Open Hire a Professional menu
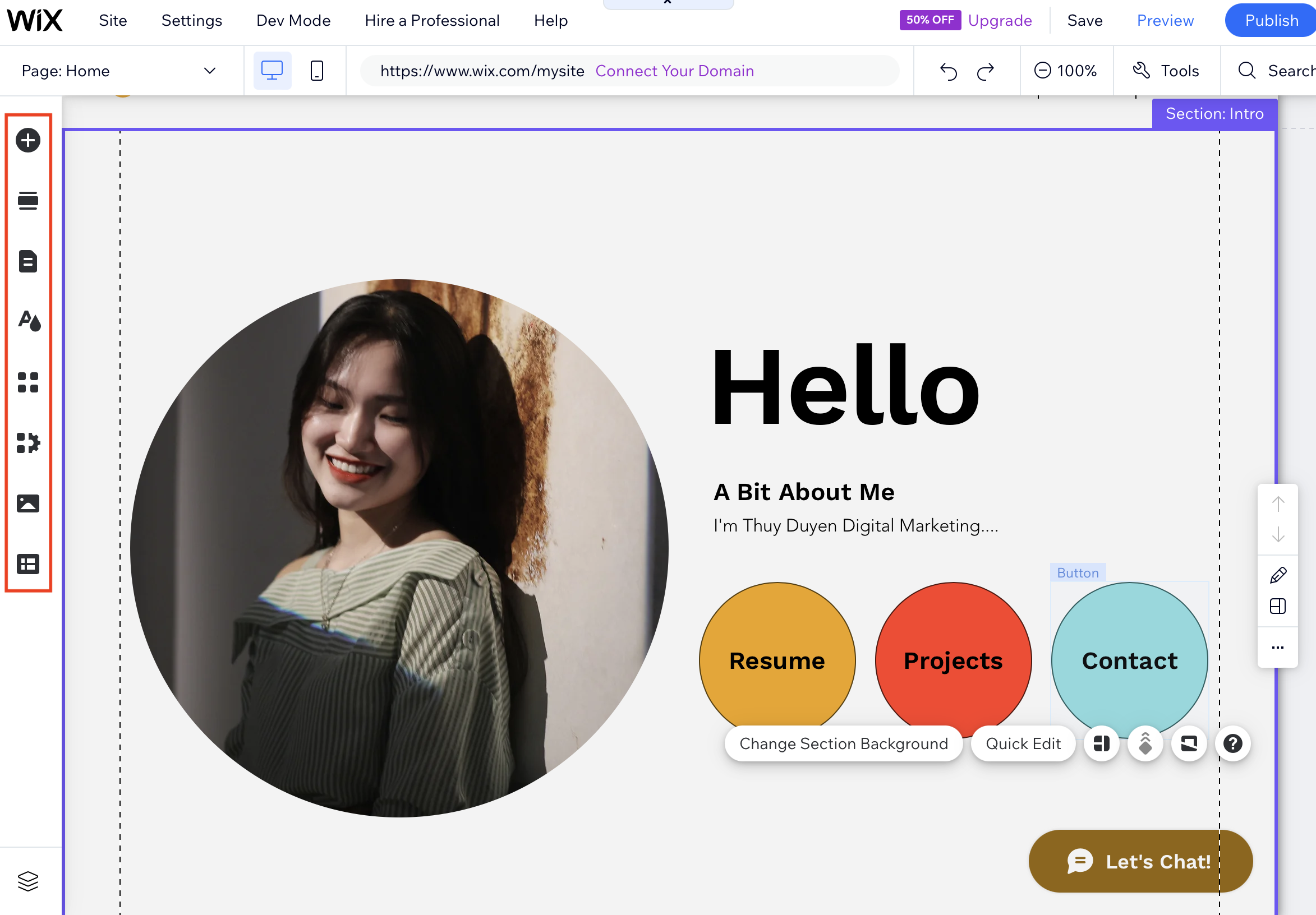This screenshot has width=1316, height=915. coord(432,21)
